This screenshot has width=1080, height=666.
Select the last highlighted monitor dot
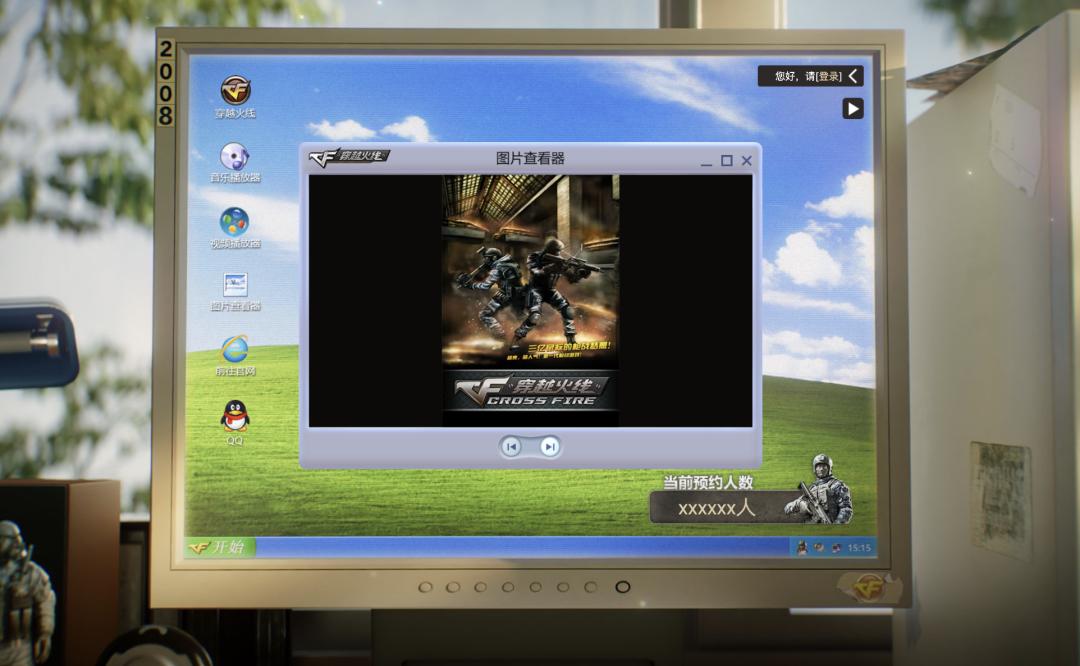click(623, 587)
